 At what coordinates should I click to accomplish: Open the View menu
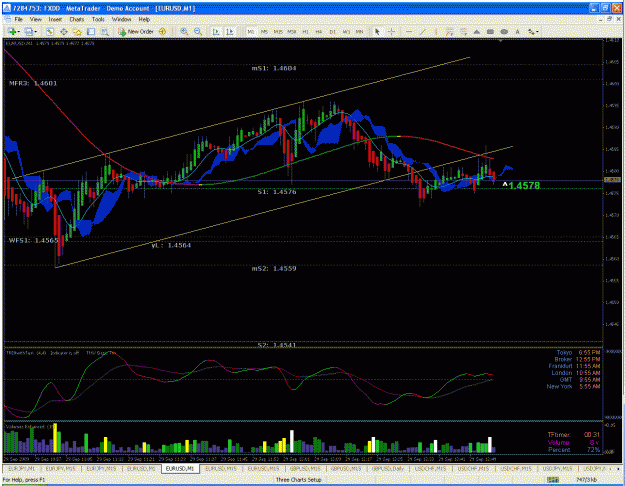[35, 19]
